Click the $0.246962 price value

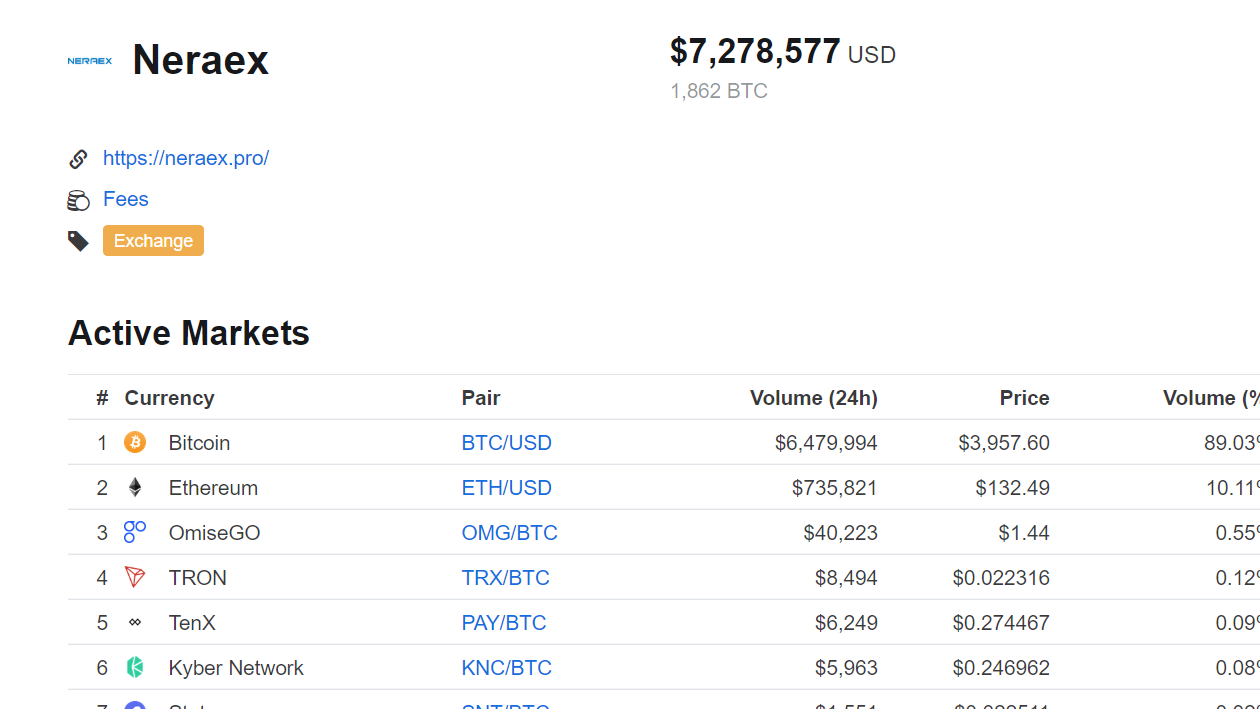[x=1001, y=667]
